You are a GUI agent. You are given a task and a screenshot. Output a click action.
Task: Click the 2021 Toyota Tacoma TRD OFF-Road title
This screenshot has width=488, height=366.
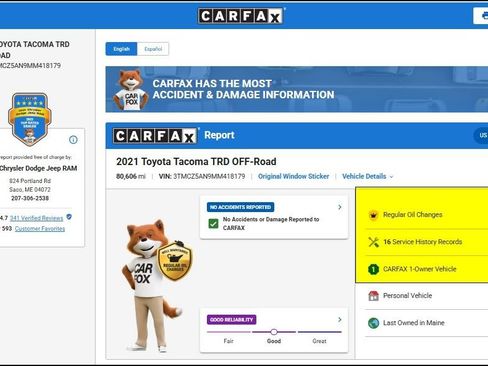(x=196, y=162)
